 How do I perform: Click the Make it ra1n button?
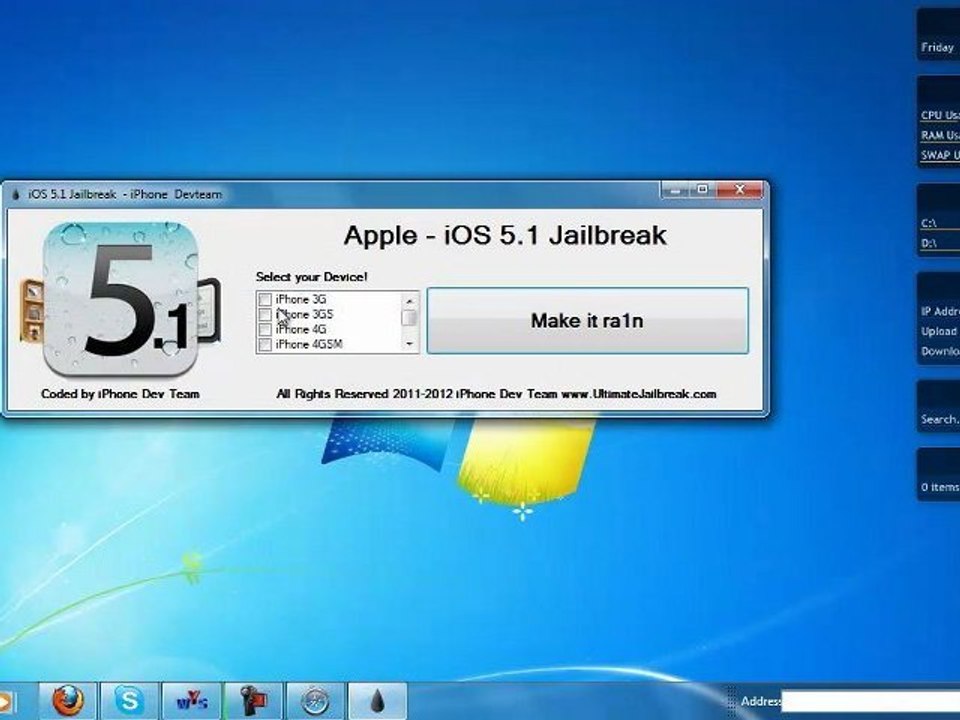(587, 321)
